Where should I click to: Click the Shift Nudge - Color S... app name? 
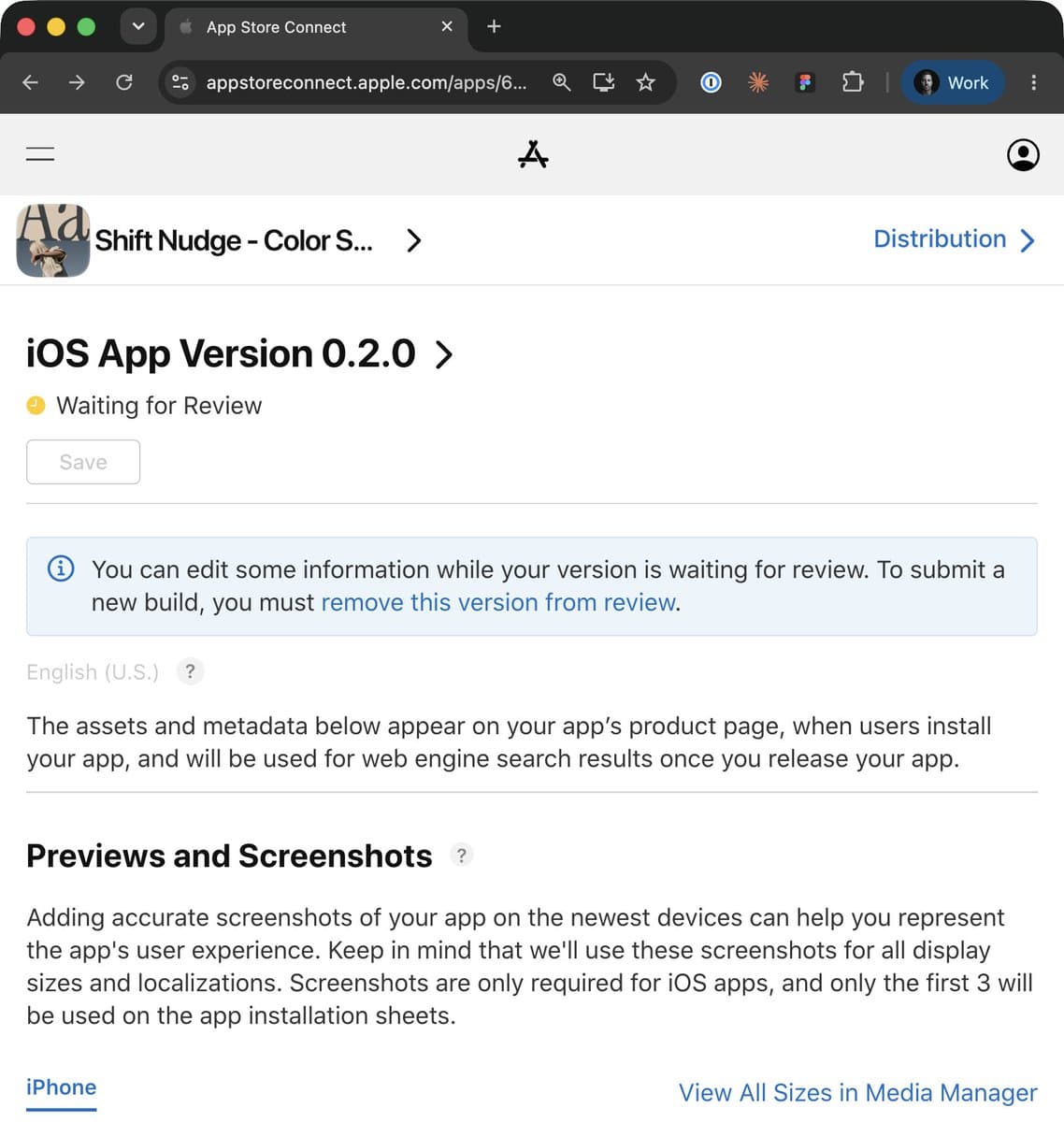click(234, 240)
